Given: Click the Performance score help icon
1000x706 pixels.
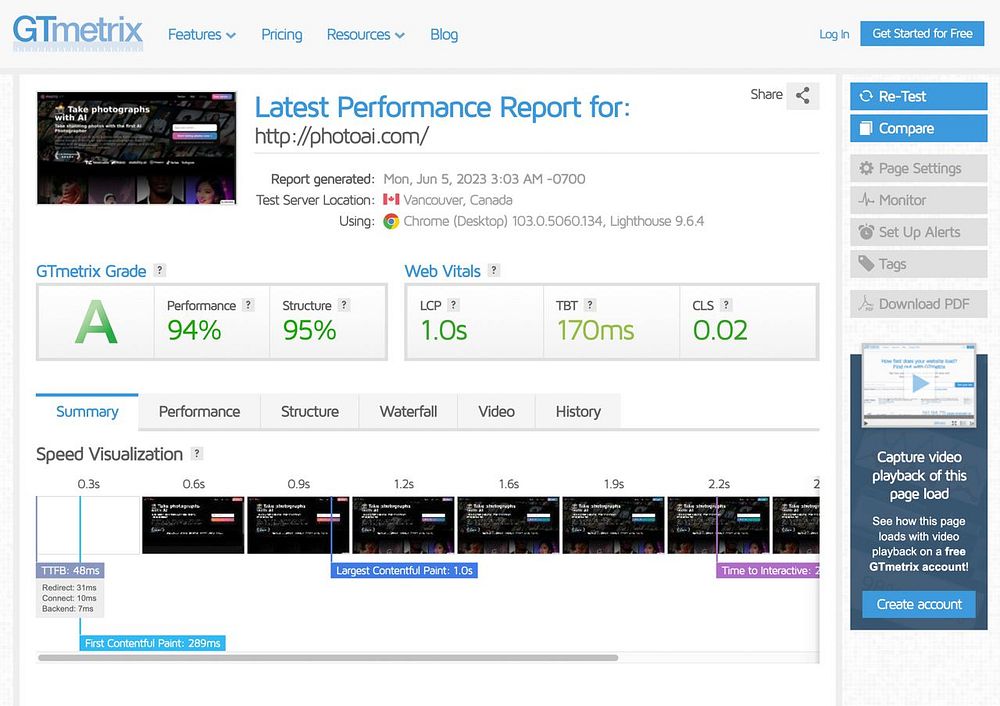Looking at the screenshot, I should coord(248,305).
